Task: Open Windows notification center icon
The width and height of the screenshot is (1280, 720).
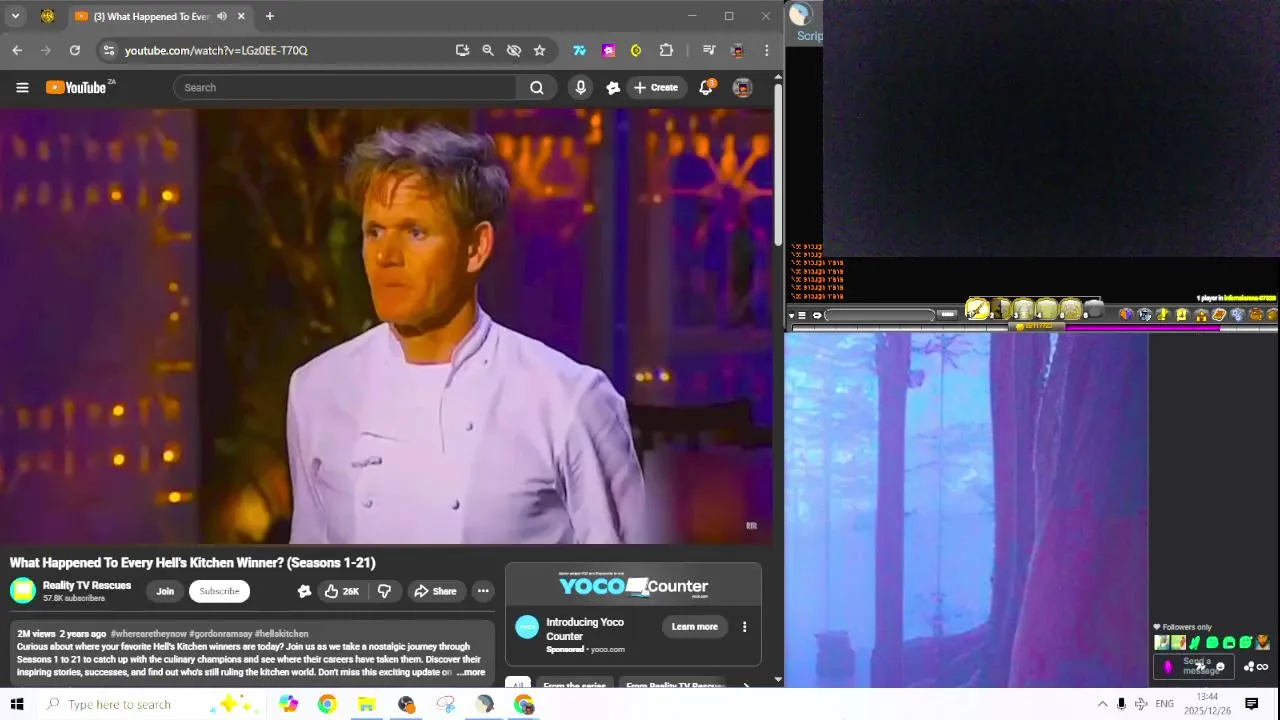Action: tap(1251, 704)
